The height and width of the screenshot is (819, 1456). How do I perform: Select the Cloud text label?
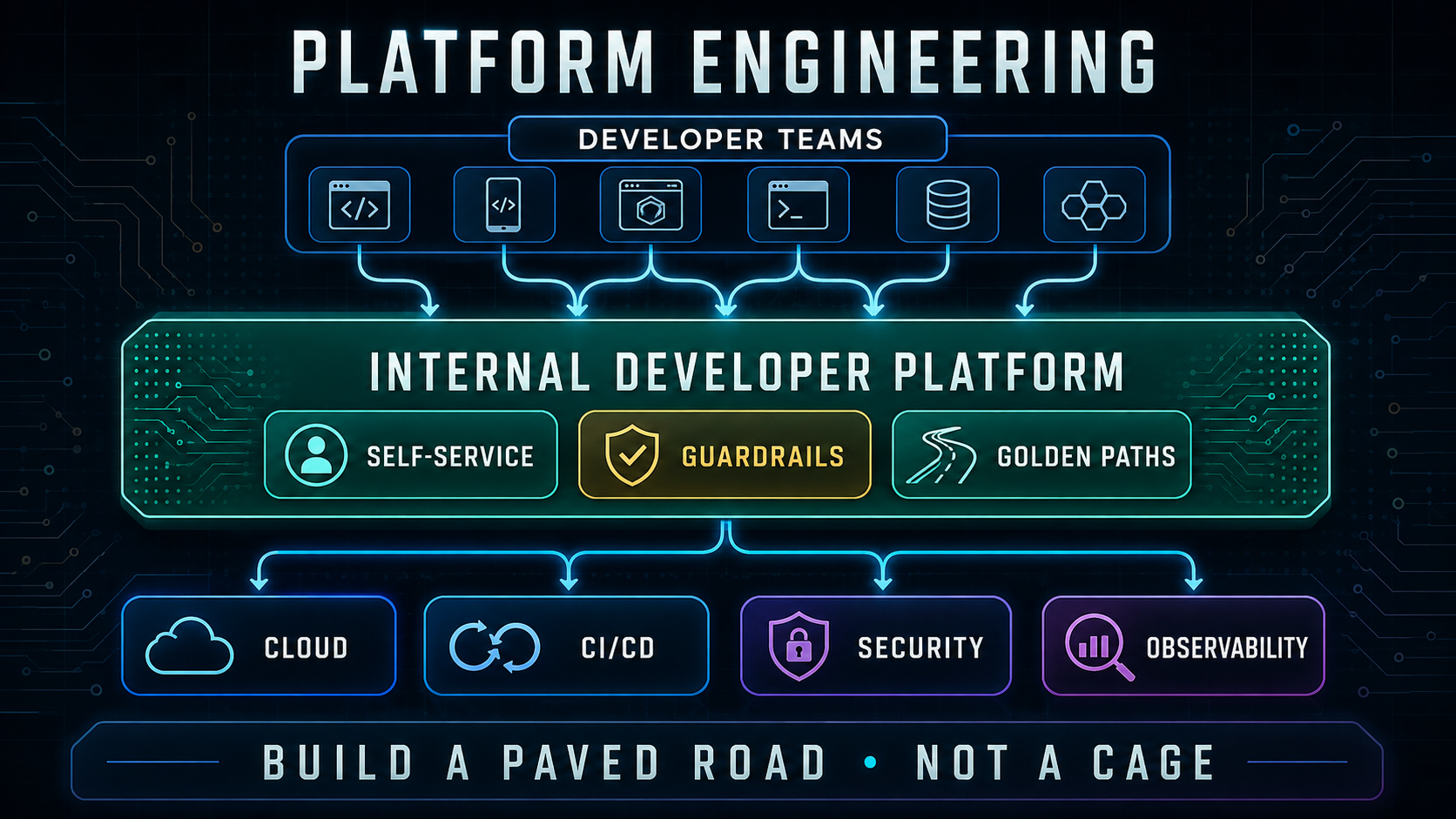pyautogui.click(x=306, y=648)
